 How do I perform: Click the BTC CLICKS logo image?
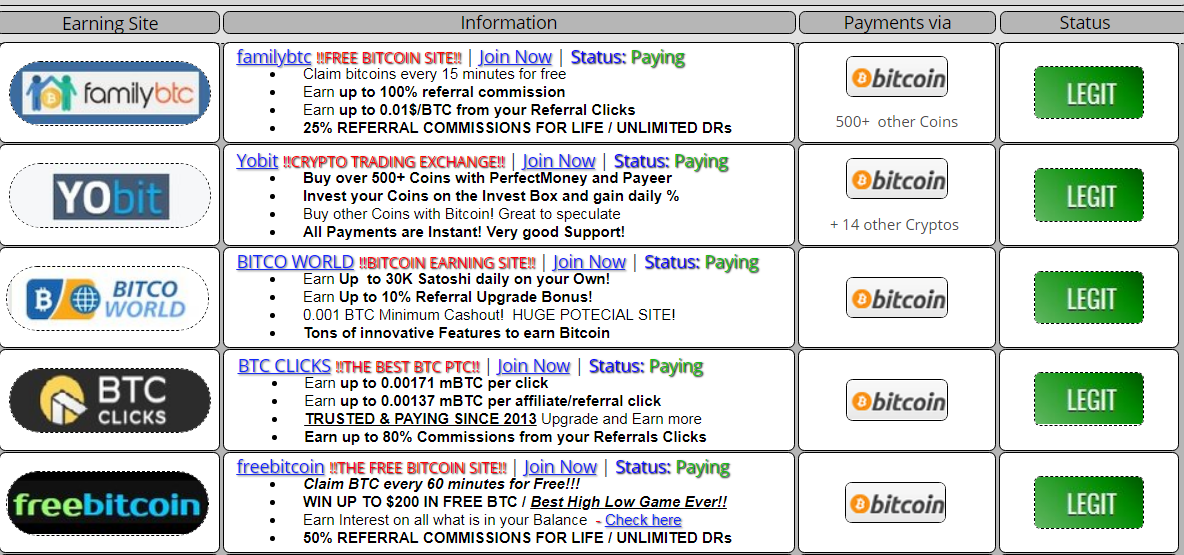click(109, 400)
